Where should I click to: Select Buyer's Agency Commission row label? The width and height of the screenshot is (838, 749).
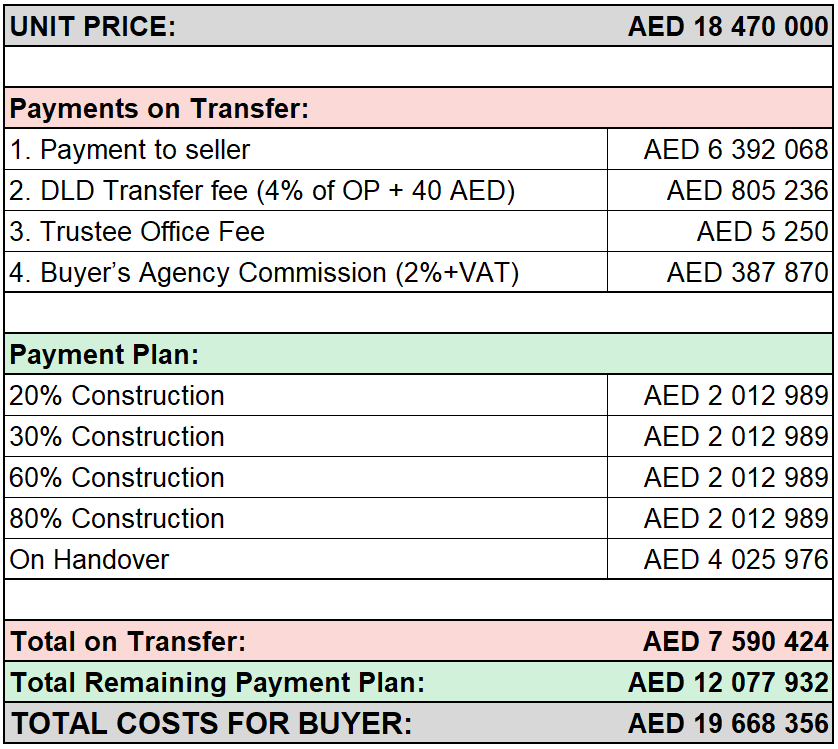(x=264, y=273)
